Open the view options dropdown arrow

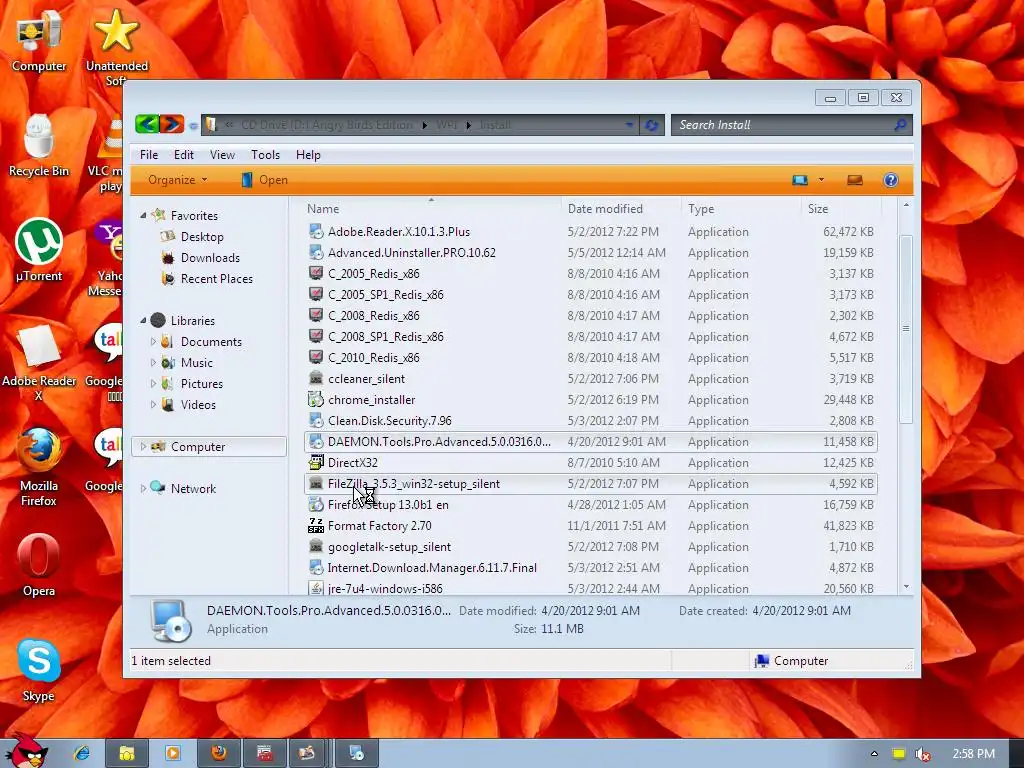(x=821, y=180)
